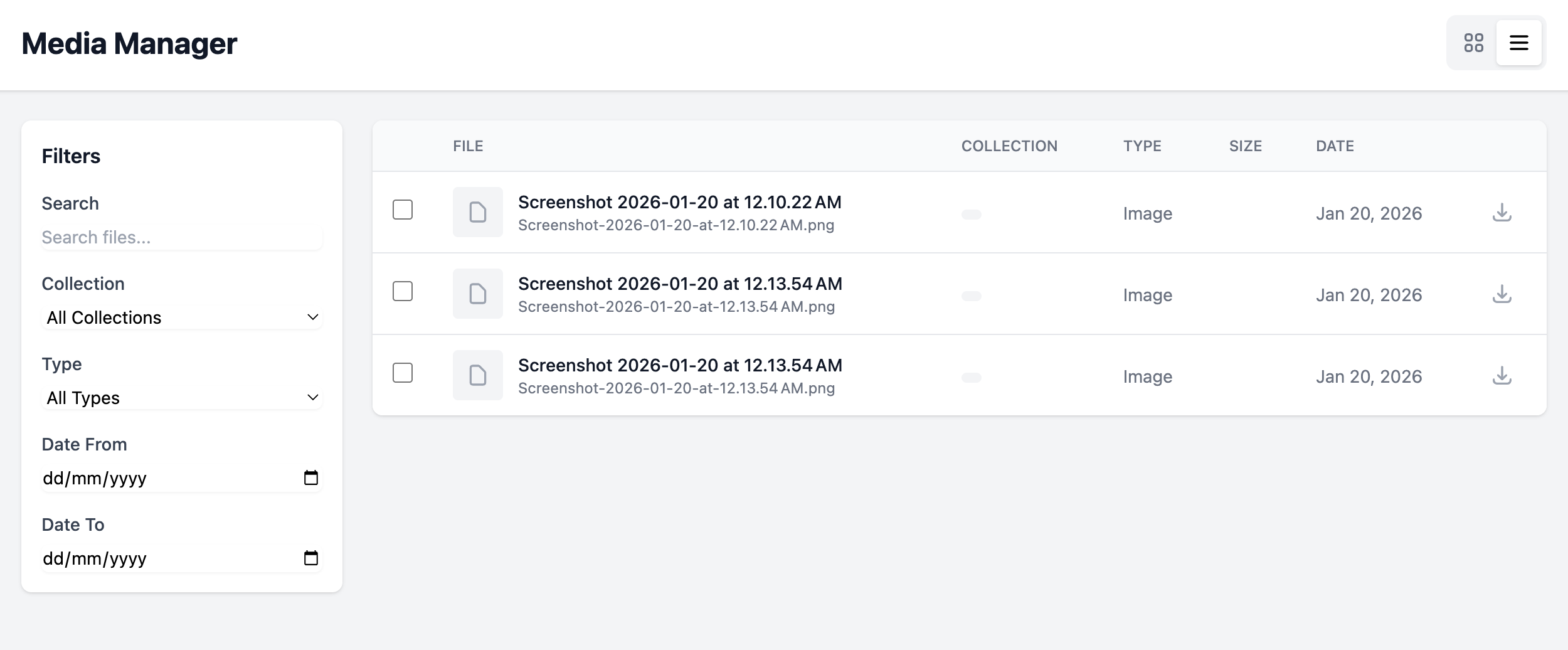Image resolution: width=1568 pixels, height=650 pixels.
Task: Click download icon in the last file row
Action: (x=1502, y=376)
